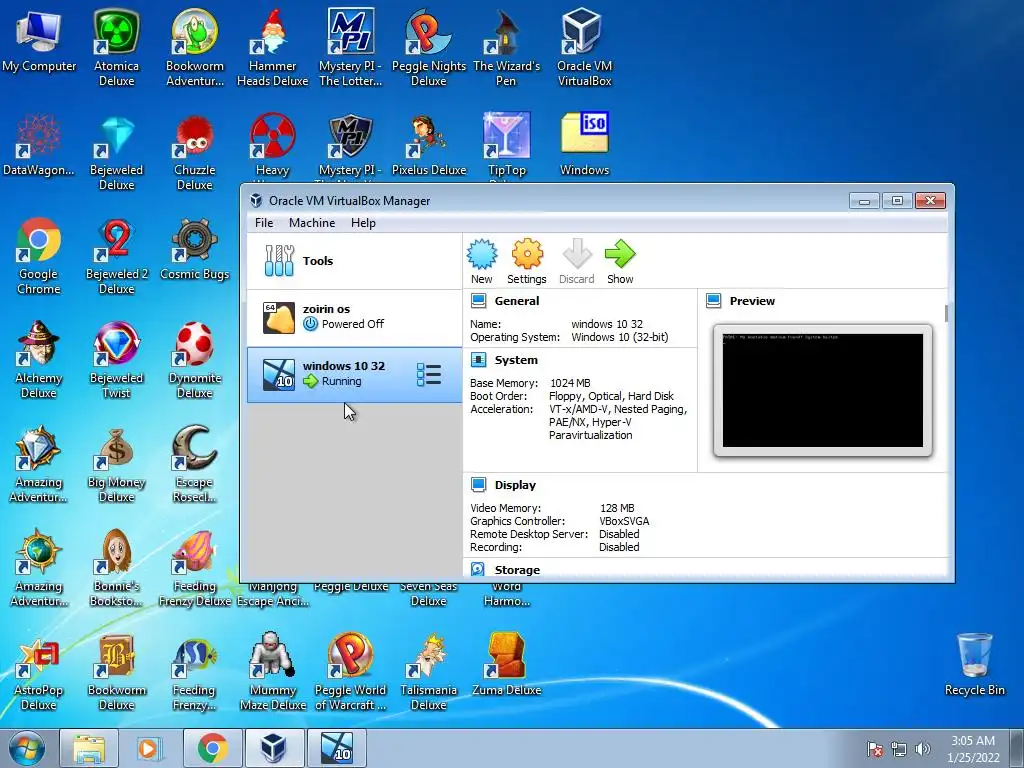This screenshot has height=768, width=1024.
Task: Click the details pane vertical scrollbar
Action: [946, 313]
